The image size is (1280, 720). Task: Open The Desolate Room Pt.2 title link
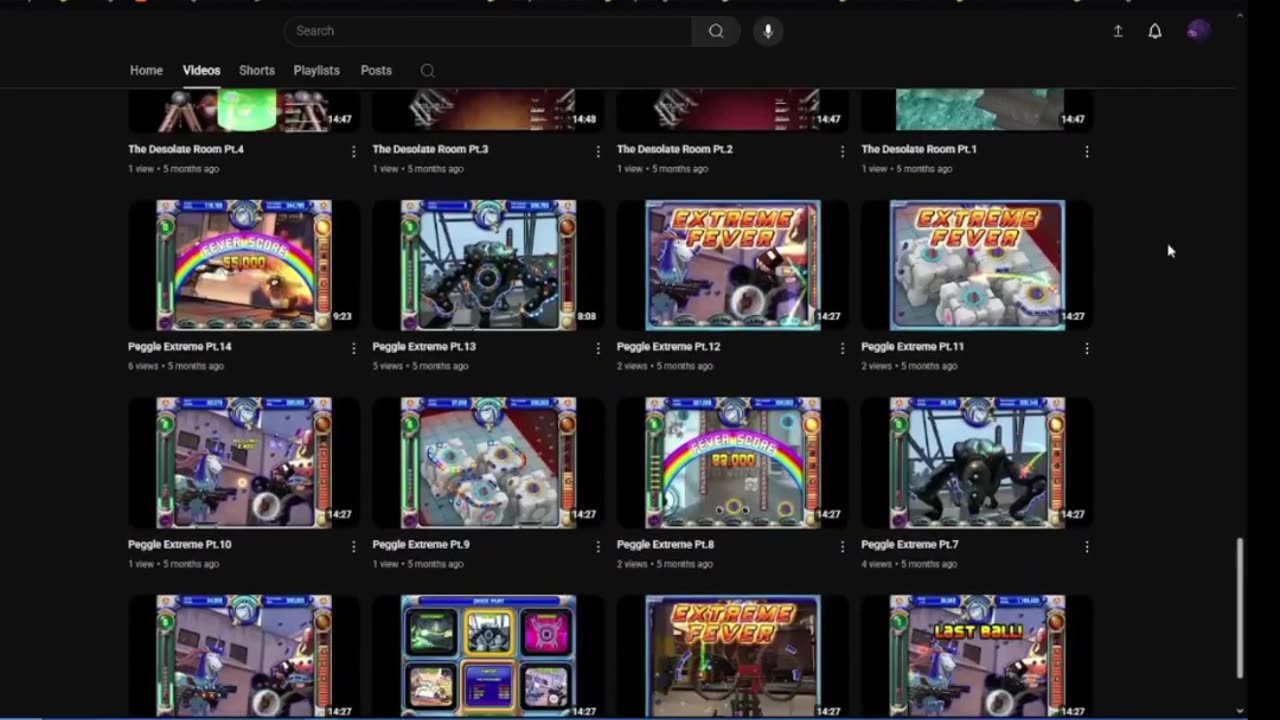675,149
